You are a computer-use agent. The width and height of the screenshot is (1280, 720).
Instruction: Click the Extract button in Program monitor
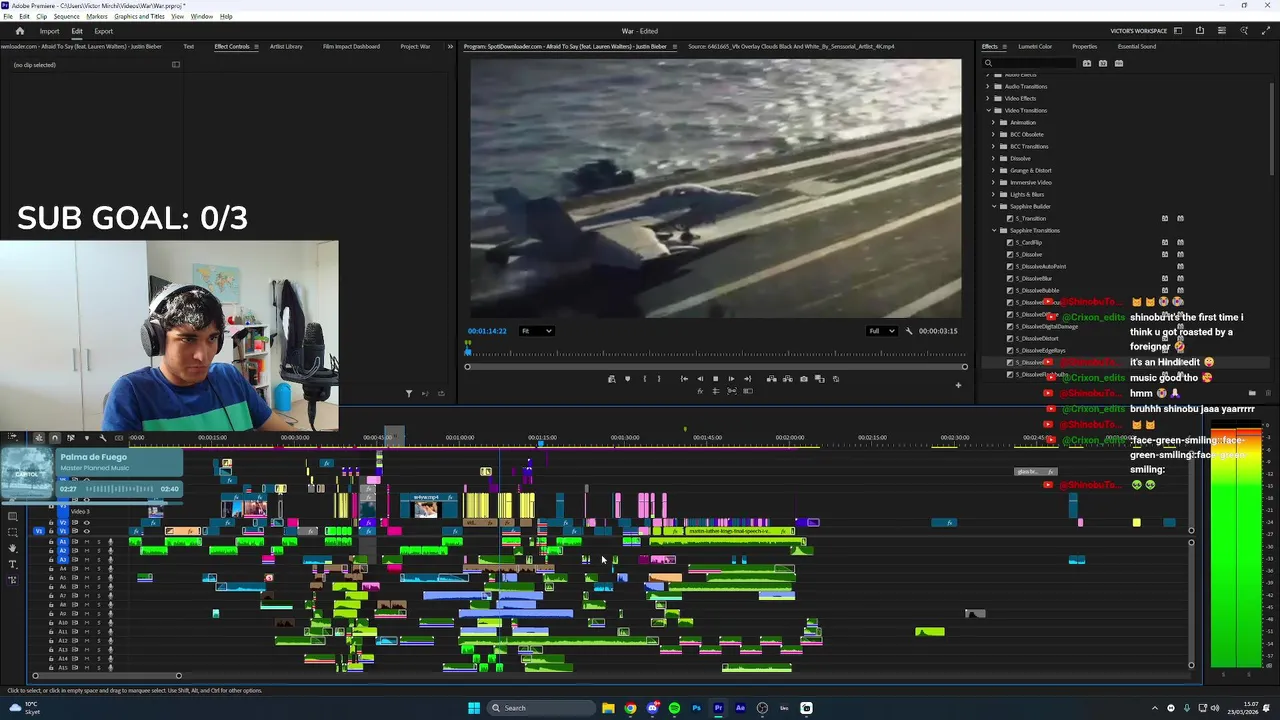click(x=787, y=379)
